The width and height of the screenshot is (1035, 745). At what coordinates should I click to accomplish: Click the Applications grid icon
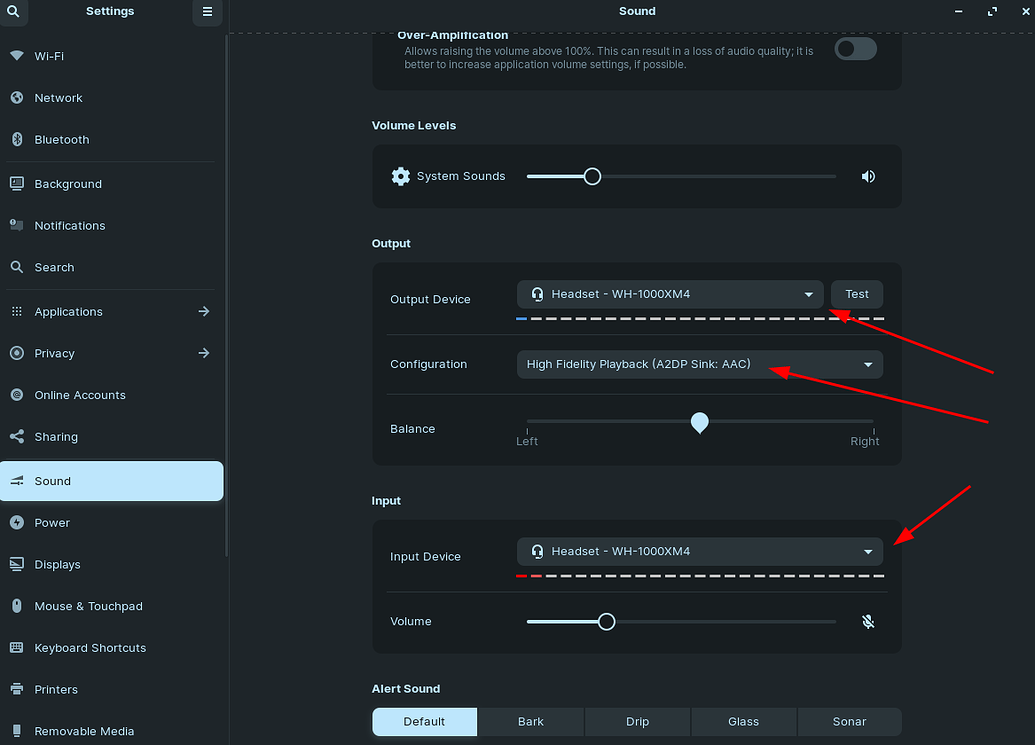pos(17,311)
